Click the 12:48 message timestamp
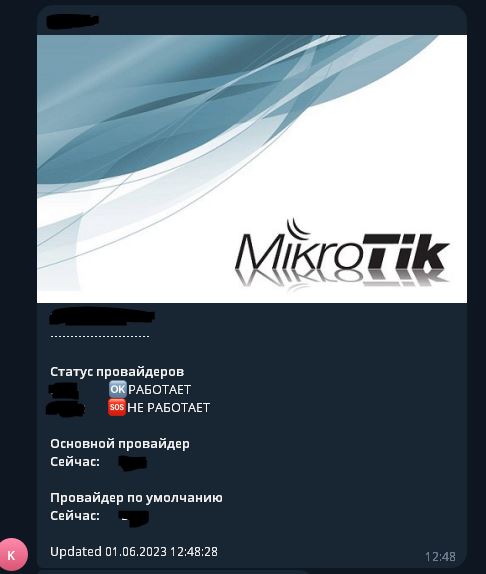 pyautogui.click(x=440, y=557)
